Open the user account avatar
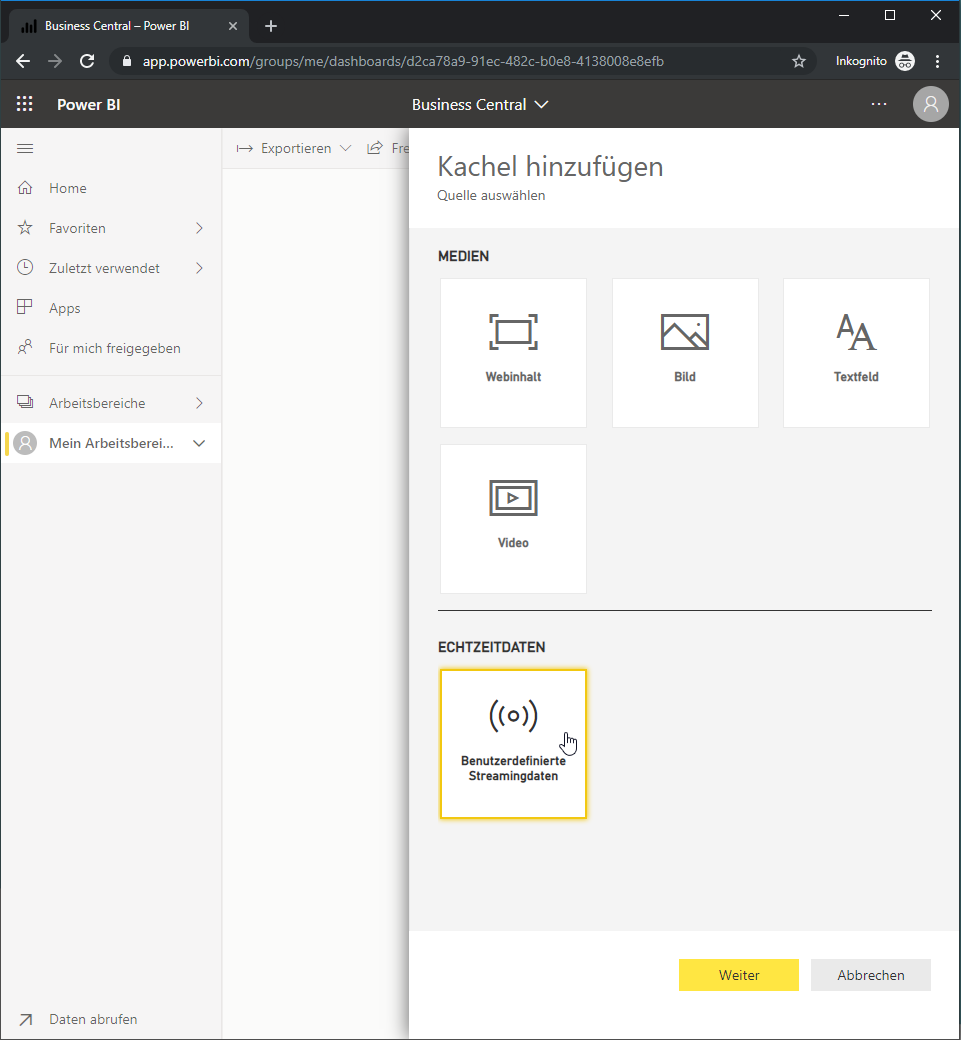This screenshot has width=961, height=1040. 930,104
